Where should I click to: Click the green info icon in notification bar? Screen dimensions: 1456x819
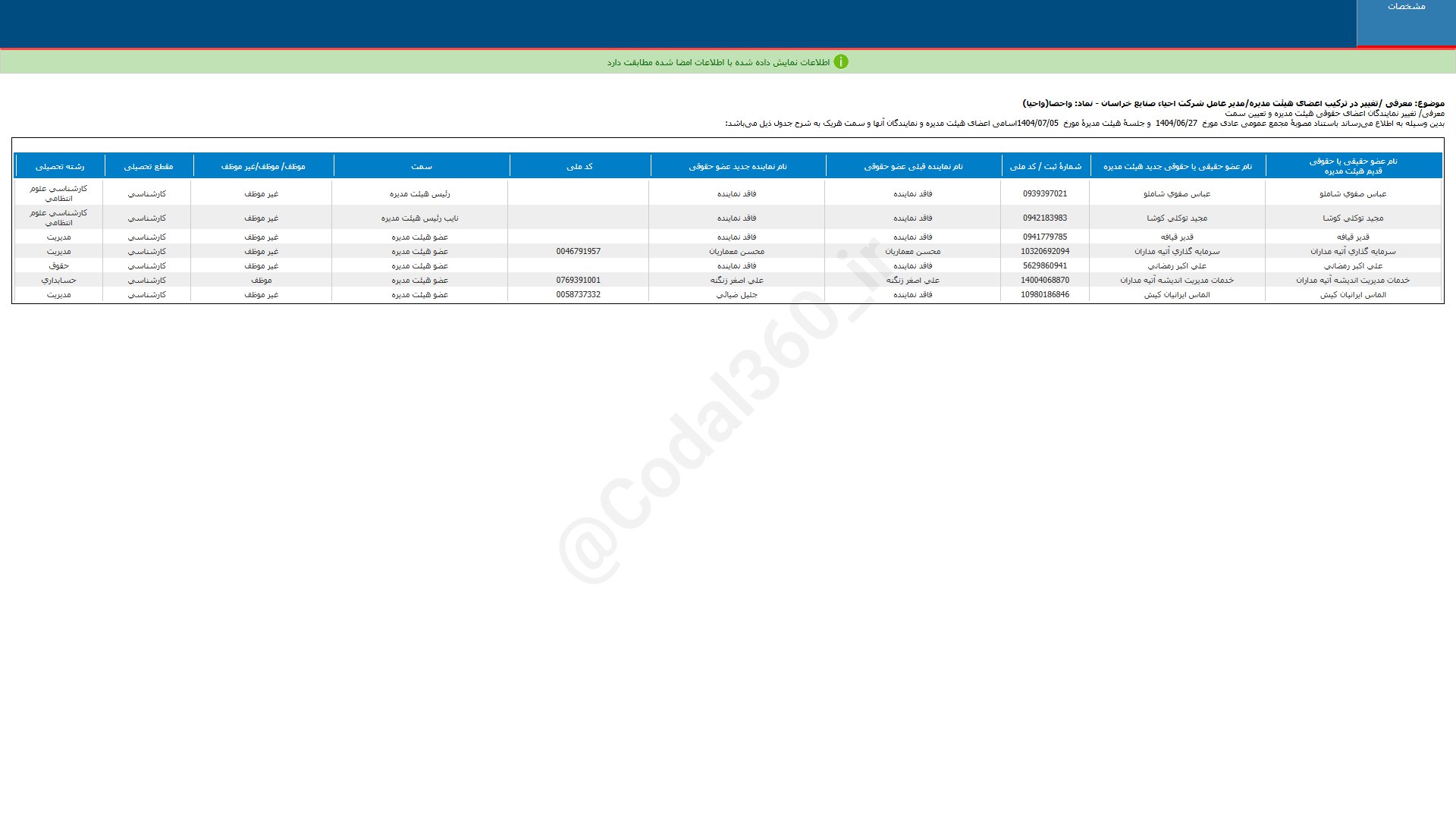point(841,62)
